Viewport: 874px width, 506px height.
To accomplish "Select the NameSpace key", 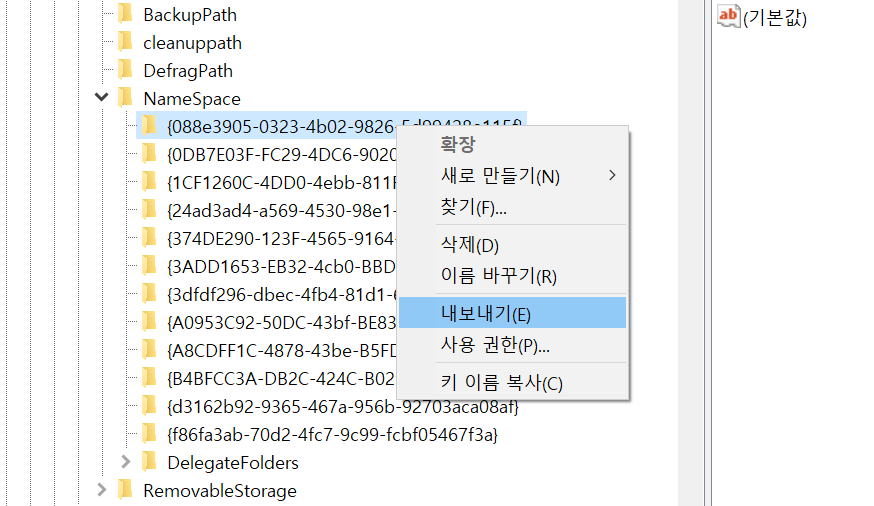I will point(192,99).
